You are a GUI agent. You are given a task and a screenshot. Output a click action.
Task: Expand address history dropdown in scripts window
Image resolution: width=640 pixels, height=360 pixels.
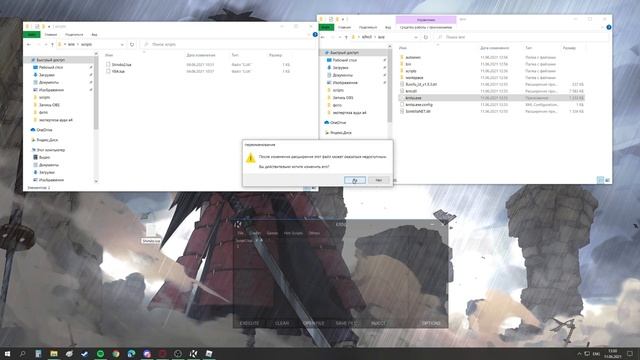tap(122, 44)
